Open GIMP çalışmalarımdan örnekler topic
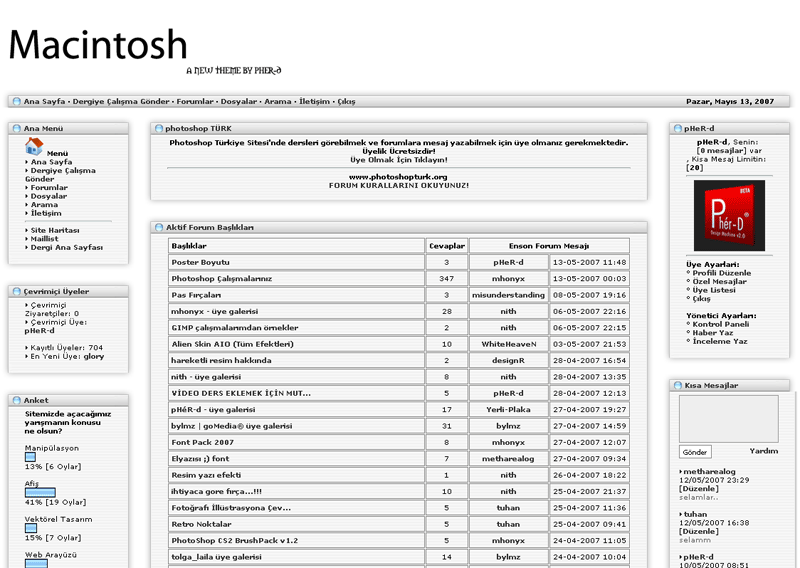The width and height of the screenshot is (800, 568). tap(235, 328)
